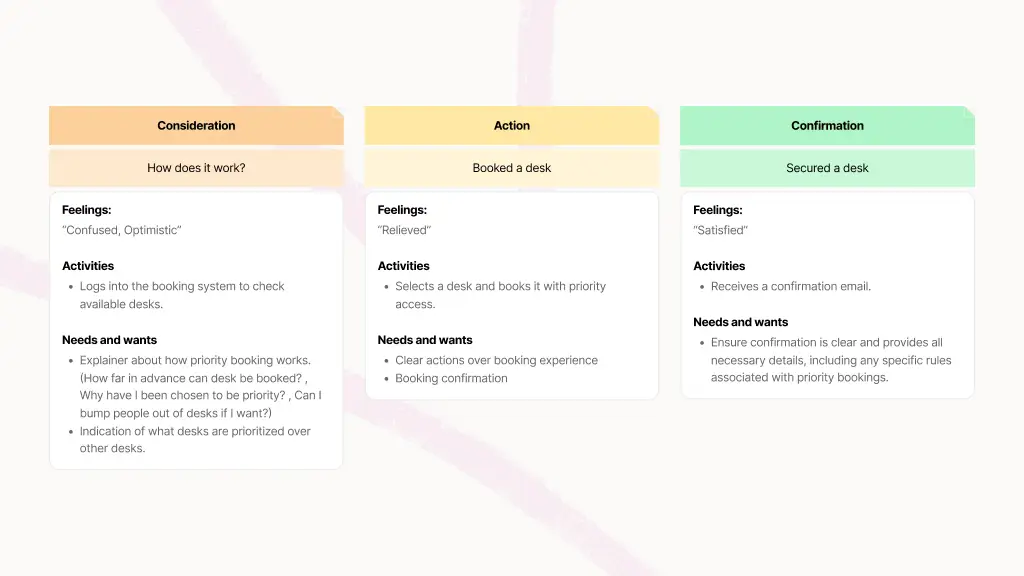Select the "Indication of what desks are prioritized" bullet

coord(195,440)
